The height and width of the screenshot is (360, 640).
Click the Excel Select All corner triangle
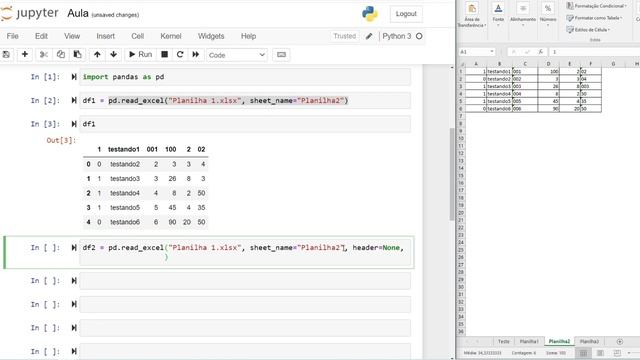tap(461, 64)
